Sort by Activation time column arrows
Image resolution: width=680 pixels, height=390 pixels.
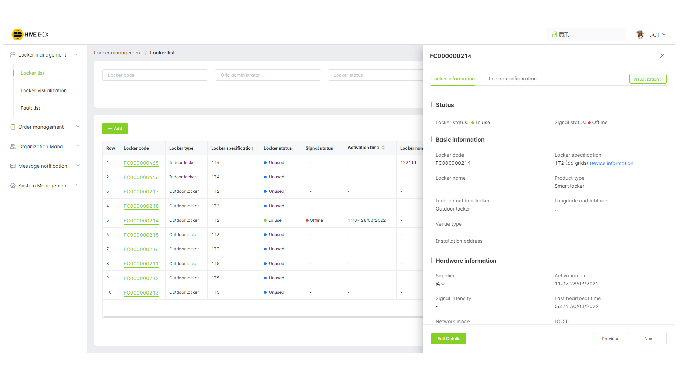(383, 148)
